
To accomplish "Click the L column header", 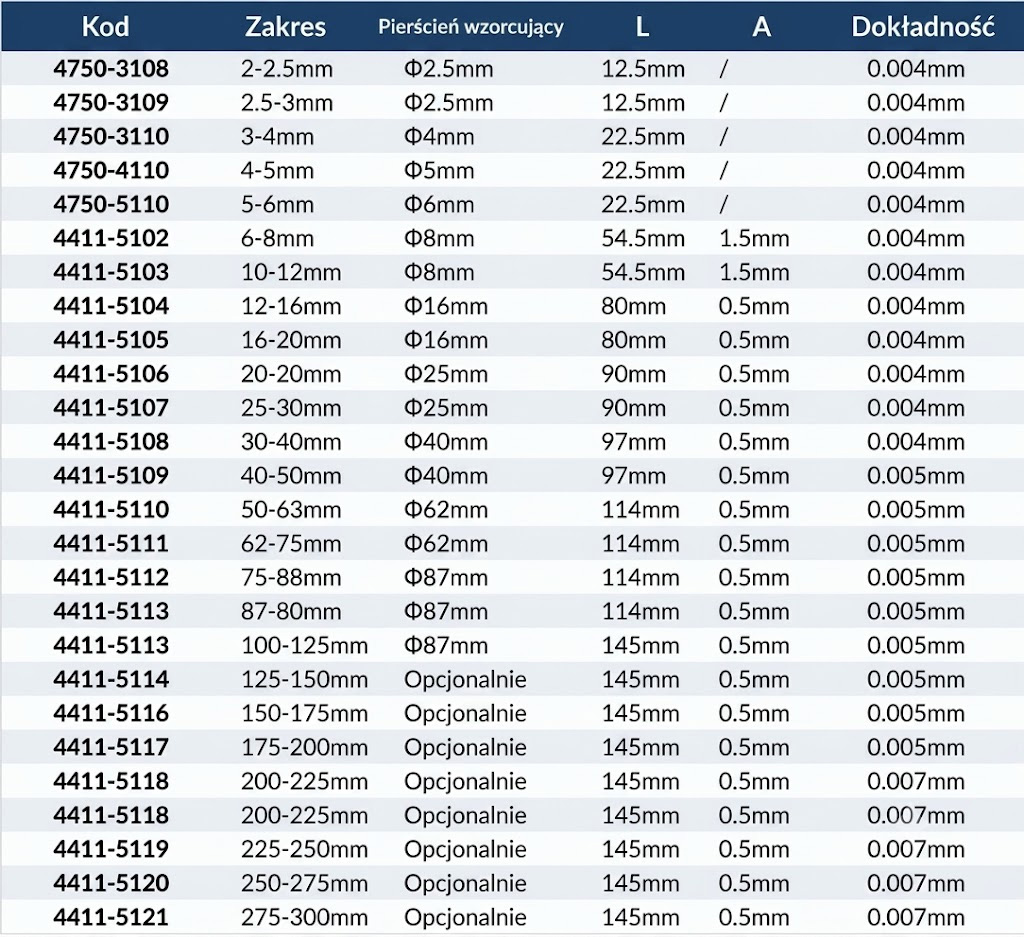I will [642, 27].
